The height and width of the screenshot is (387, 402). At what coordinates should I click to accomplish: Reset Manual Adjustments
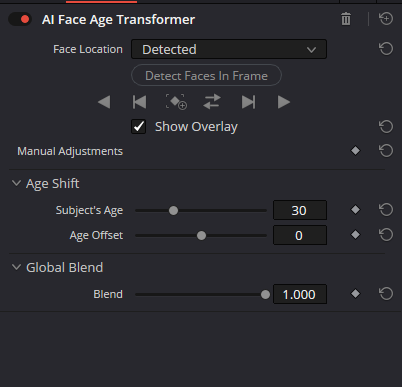pyautogui.click(x=386, y=151)
